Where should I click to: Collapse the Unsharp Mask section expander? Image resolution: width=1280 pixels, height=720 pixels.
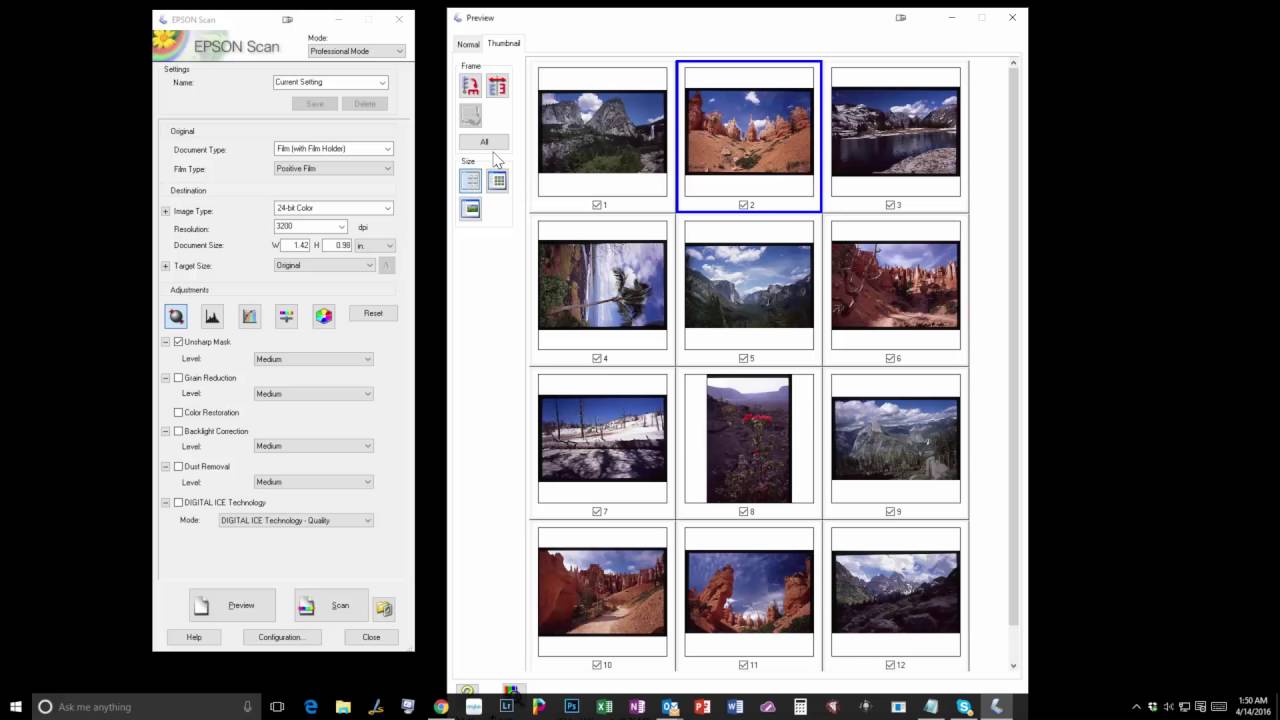tap(166, 342)
